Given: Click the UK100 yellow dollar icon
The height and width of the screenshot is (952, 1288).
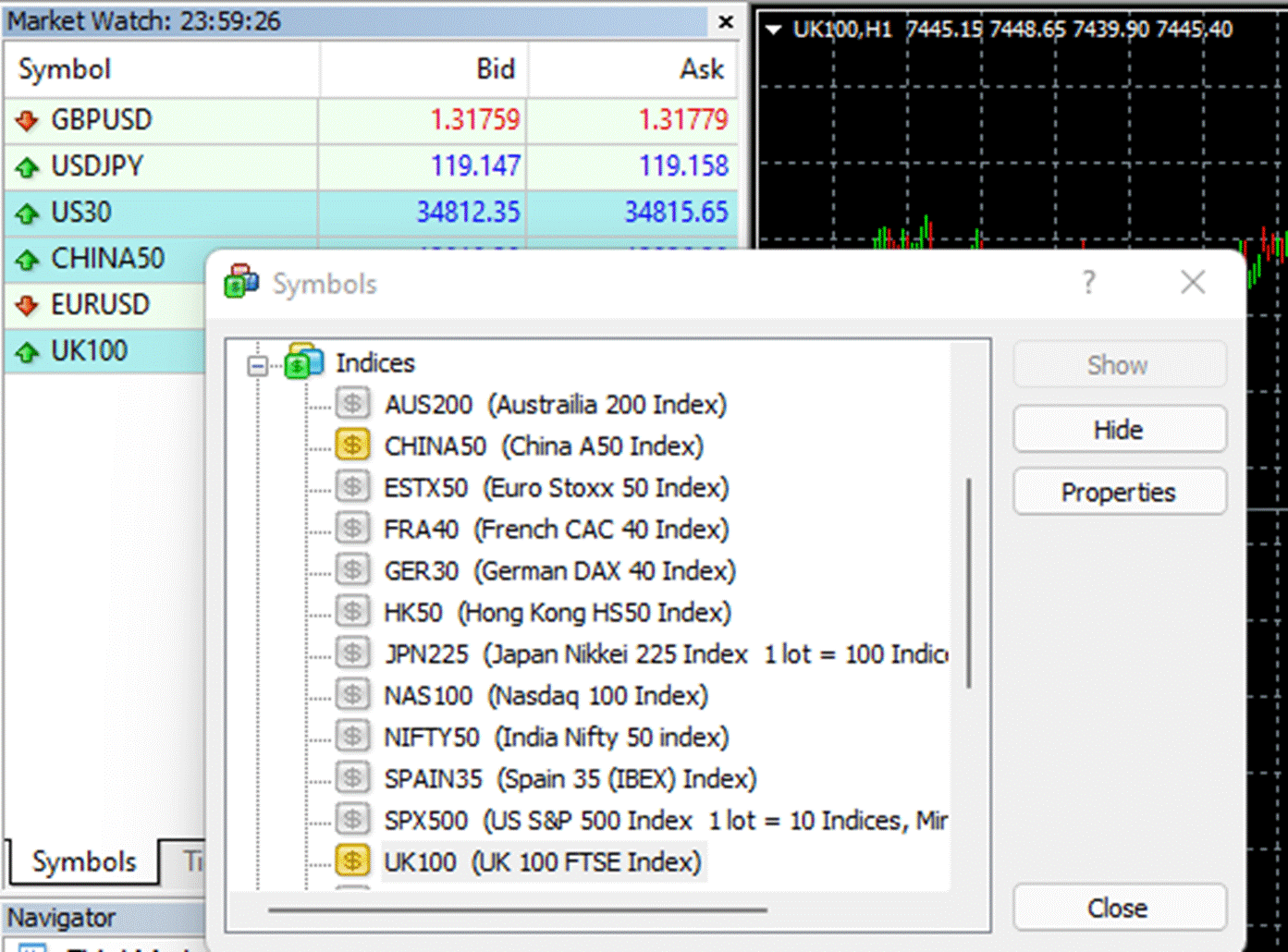Looking at the screenshot, I should pos(352,861).
